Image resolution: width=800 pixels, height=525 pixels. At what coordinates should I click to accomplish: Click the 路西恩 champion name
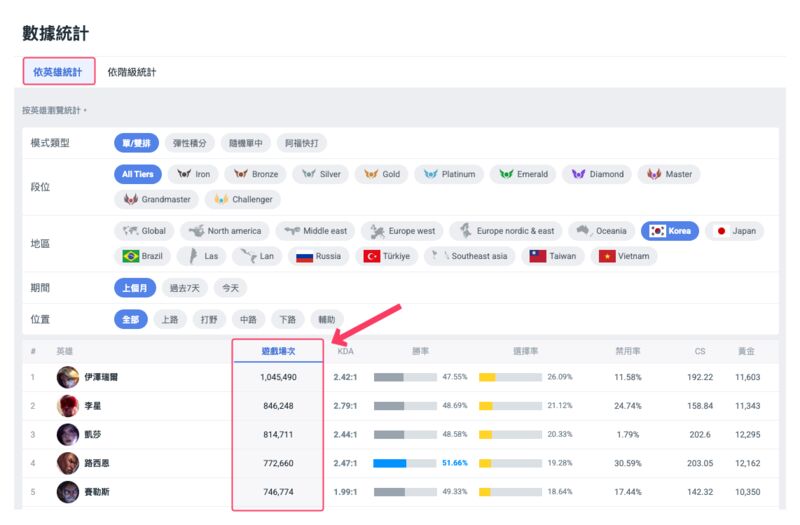coord(96,463)
